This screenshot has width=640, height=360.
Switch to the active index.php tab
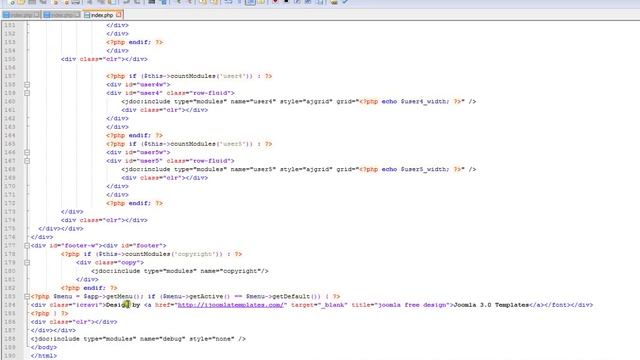tap(102, 15)
